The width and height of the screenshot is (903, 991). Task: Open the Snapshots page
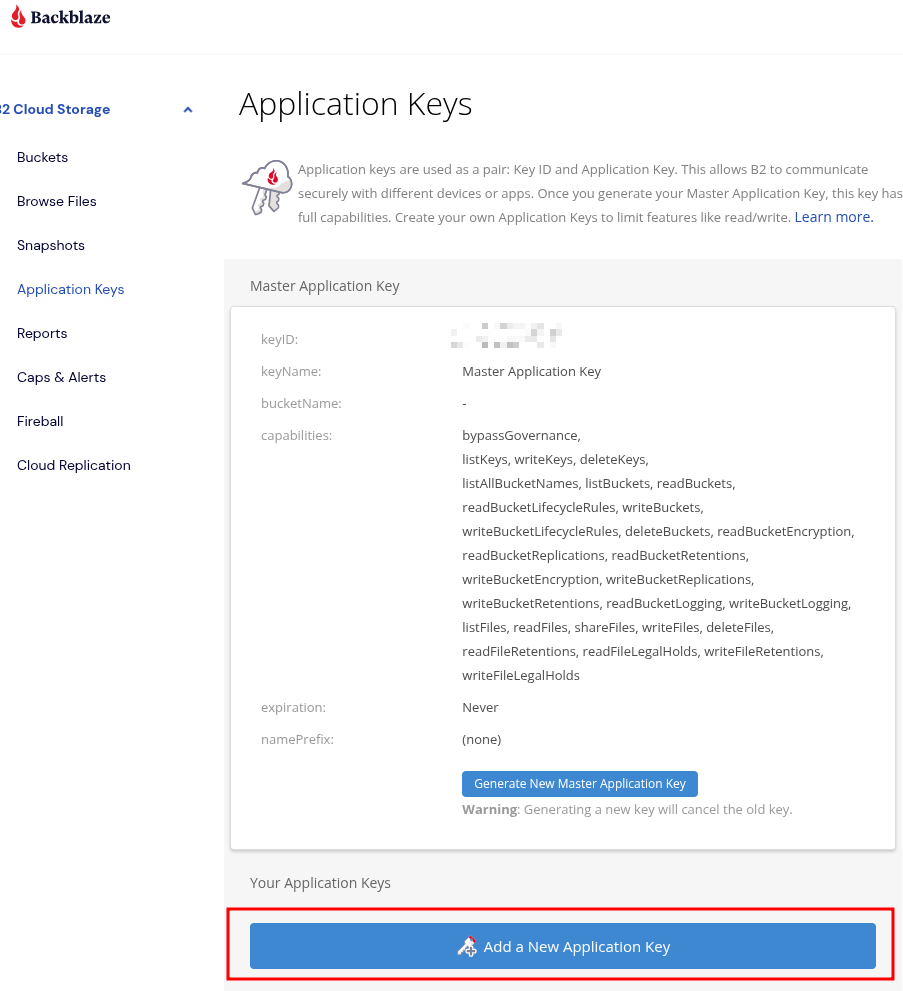tap(51, 246)
